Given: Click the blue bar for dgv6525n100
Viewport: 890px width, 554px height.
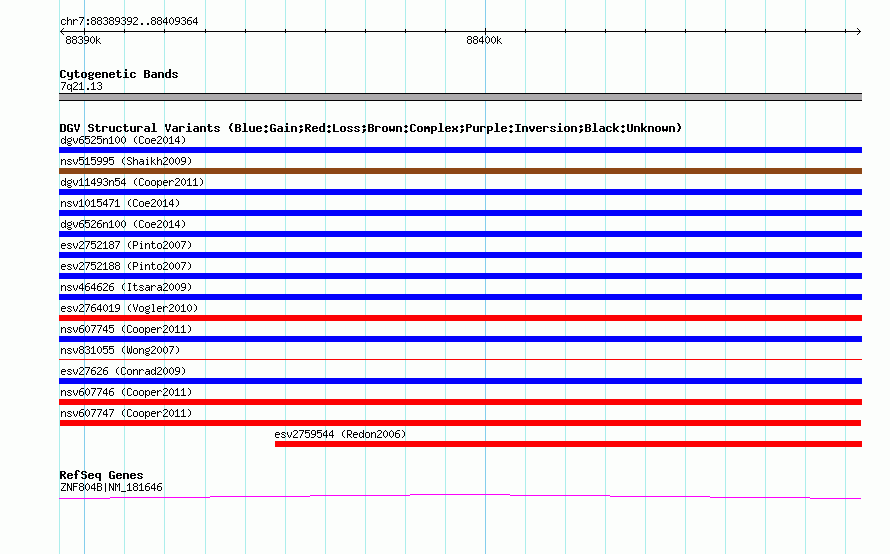Looking at the screenshot, I should (460, 150).
